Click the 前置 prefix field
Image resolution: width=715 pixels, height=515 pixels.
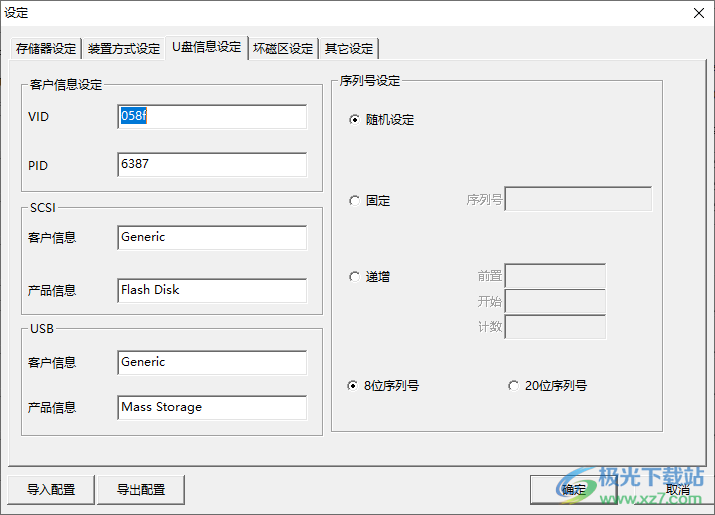pyautogui.click(x=555, y=276)
